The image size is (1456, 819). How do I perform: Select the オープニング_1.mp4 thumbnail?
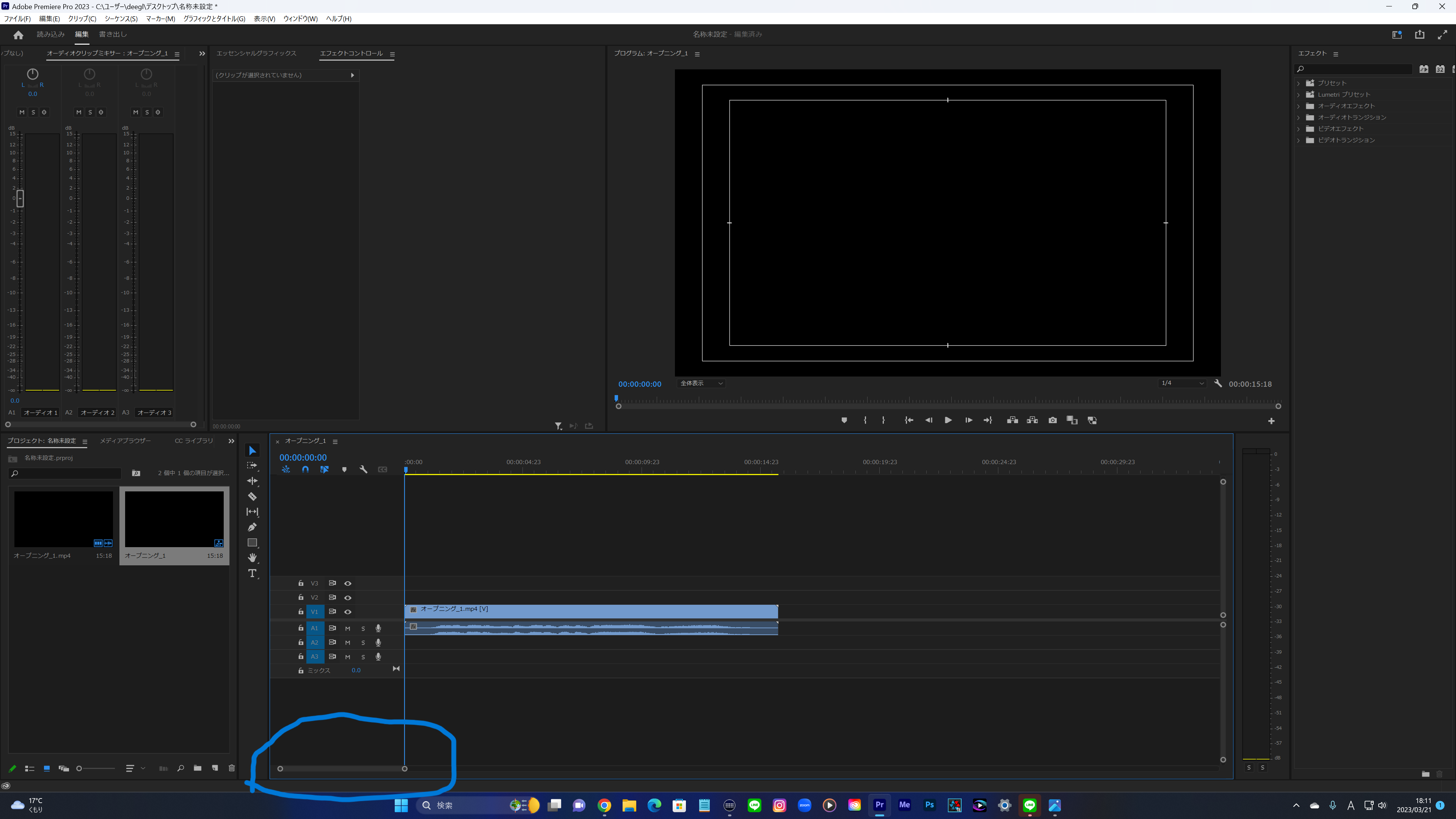coord(63,518)
